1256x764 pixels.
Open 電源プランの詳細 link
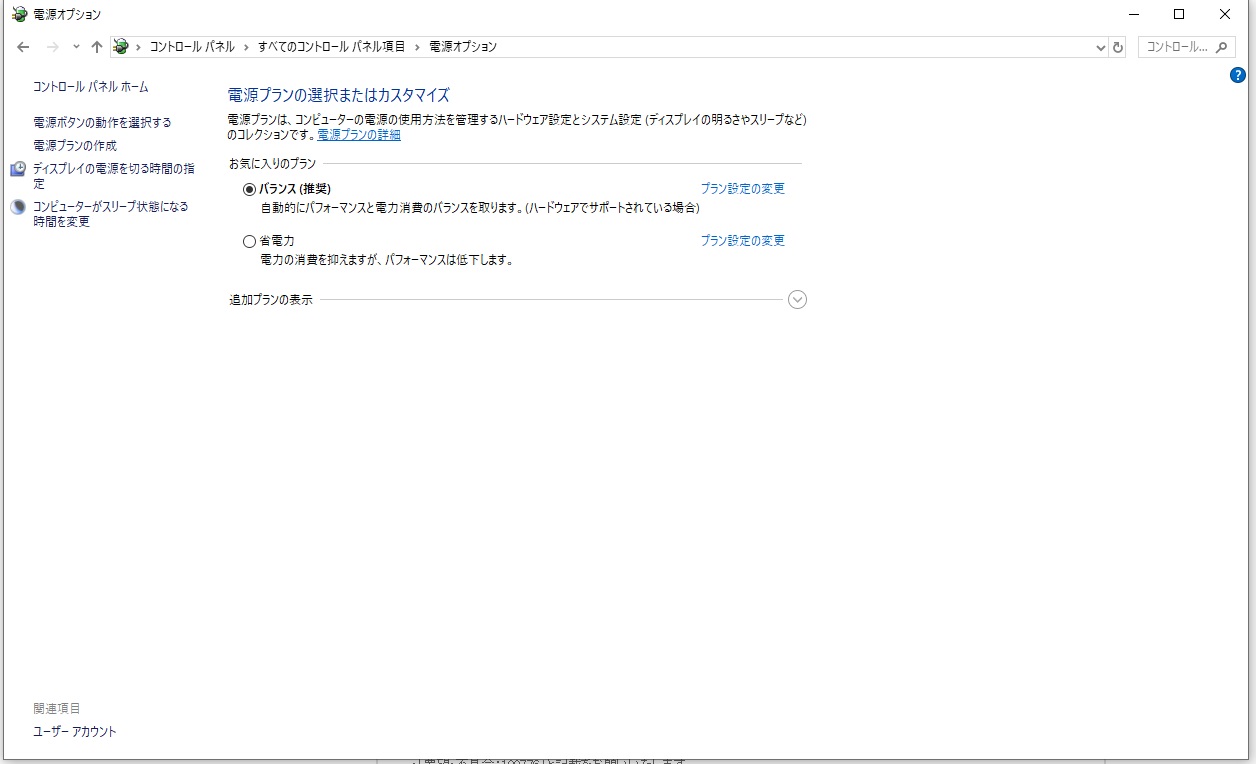tap(359, 135)
